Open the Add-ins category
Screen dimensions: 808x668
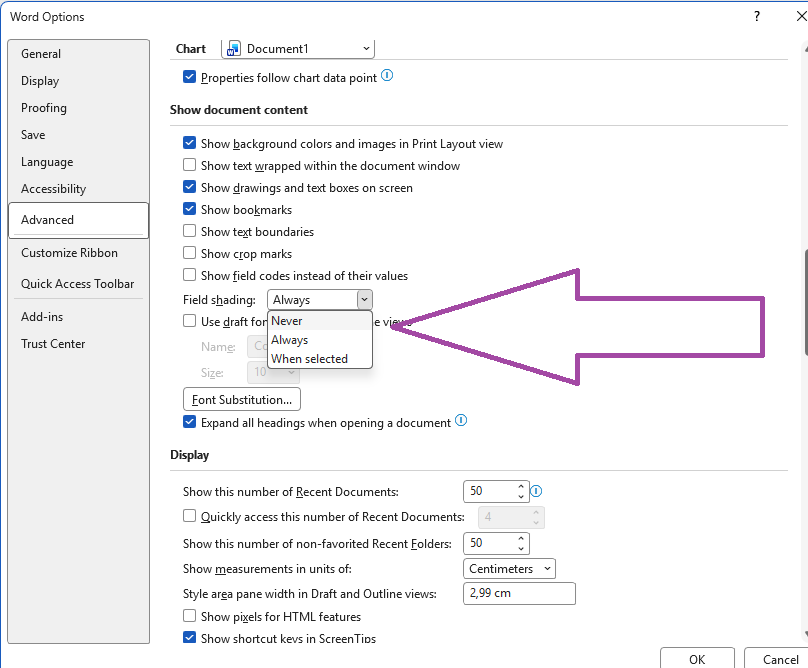pos(78,316)
